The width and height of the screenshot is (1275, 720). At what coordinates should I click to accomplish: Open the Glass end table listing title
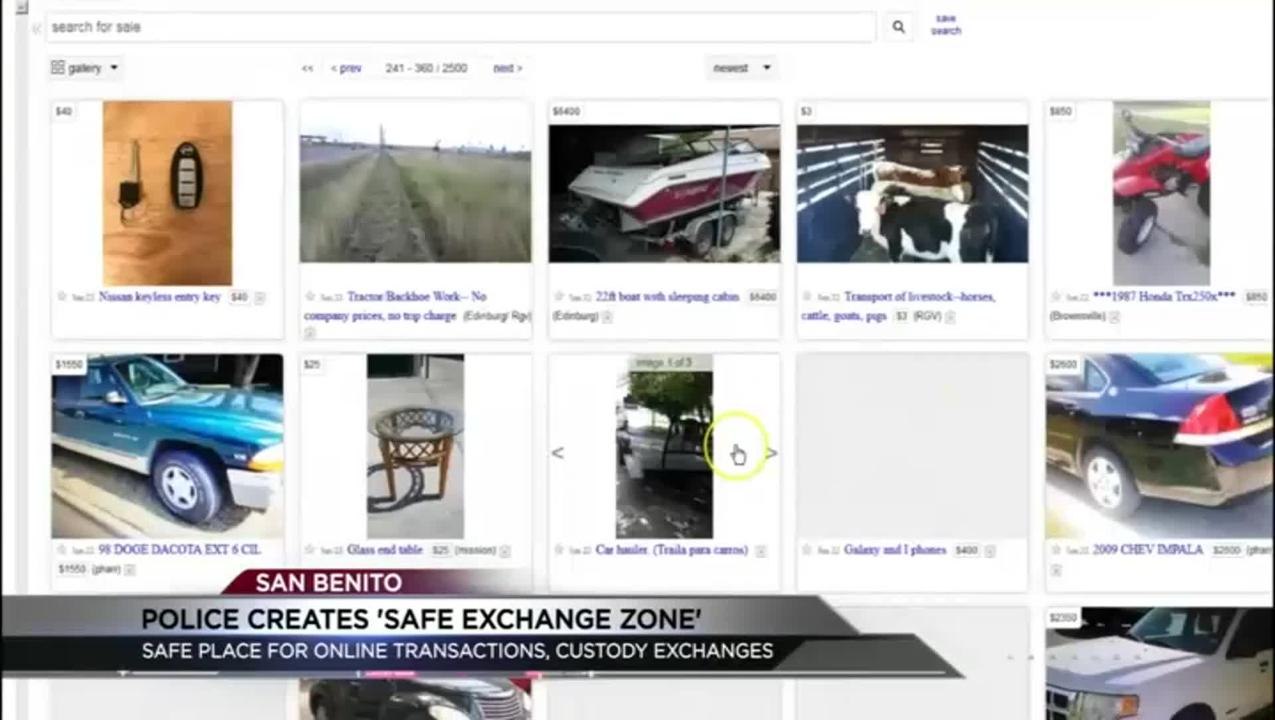pyautogui.click(x=385, y=550)
